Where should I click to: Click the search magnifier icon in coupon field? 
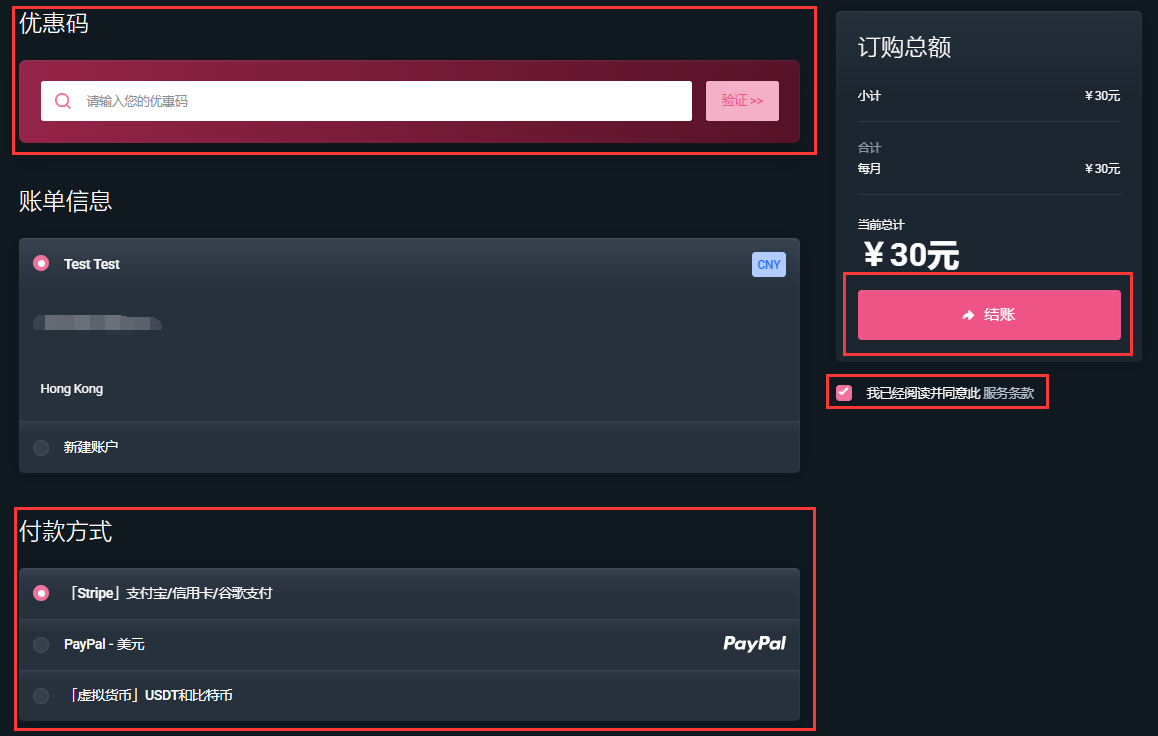coord(63,101)
